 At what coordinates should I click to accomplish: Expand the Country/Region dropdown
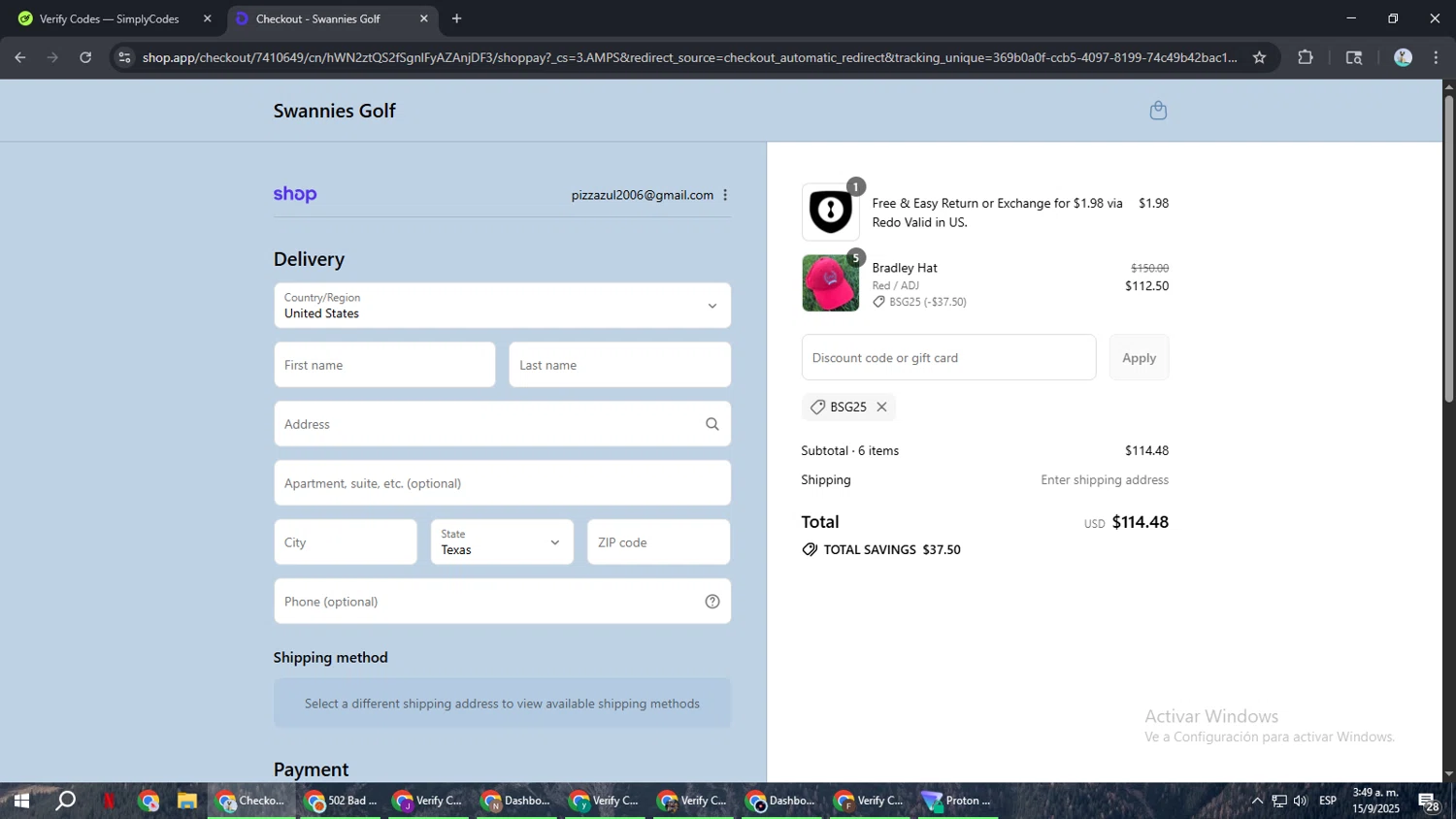click(502, 306)
